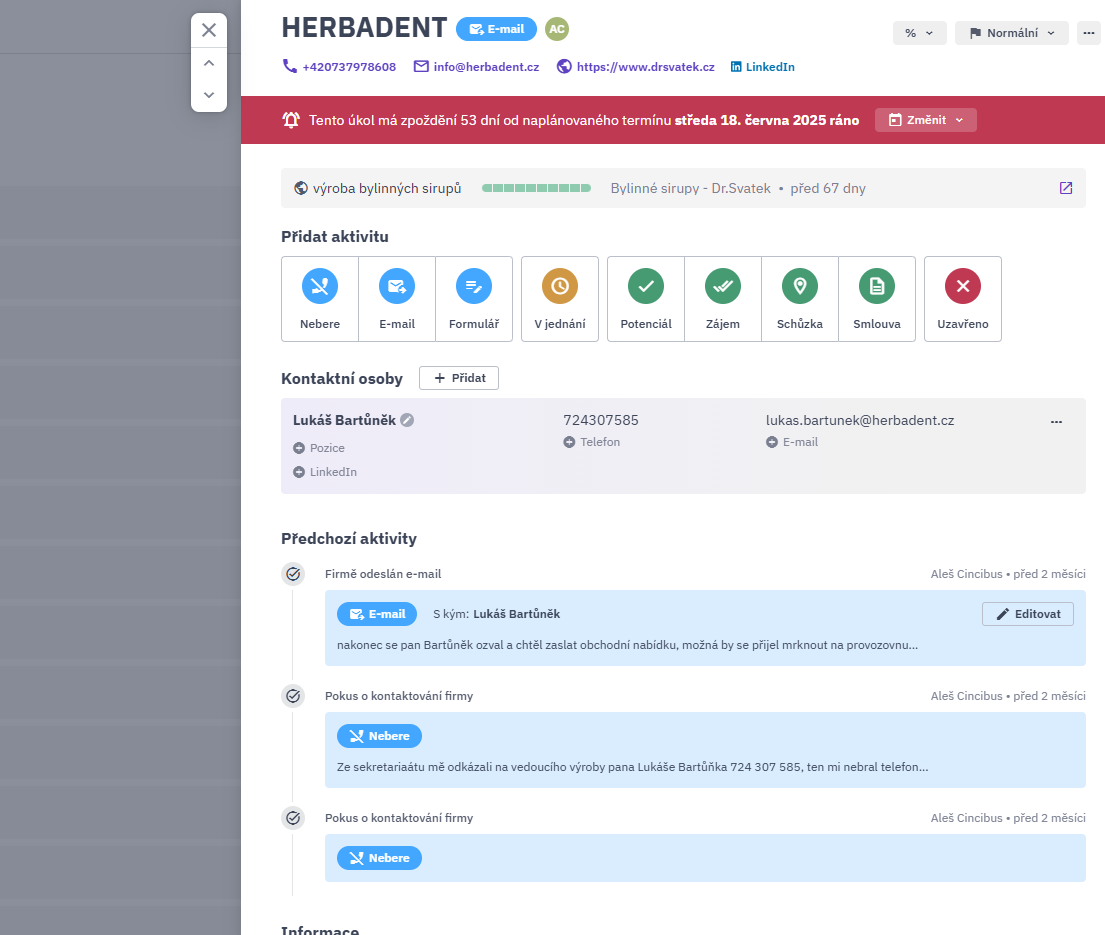
Task: Expand note starting 'nakonec se pan Bartůněk'
Action: tap(627, 645)
